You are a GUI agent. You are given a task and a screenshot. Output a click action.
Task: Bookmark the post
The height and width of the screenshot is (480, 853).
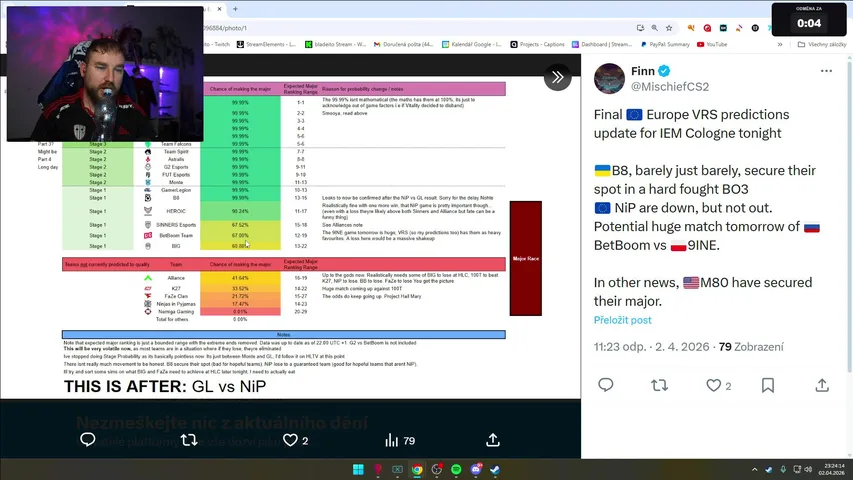click(x=768, y=385)
